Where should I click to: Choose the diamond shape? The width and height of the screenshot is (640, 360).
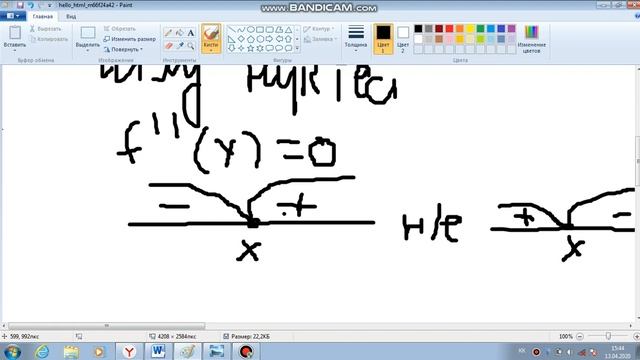[x=241, y=39]
